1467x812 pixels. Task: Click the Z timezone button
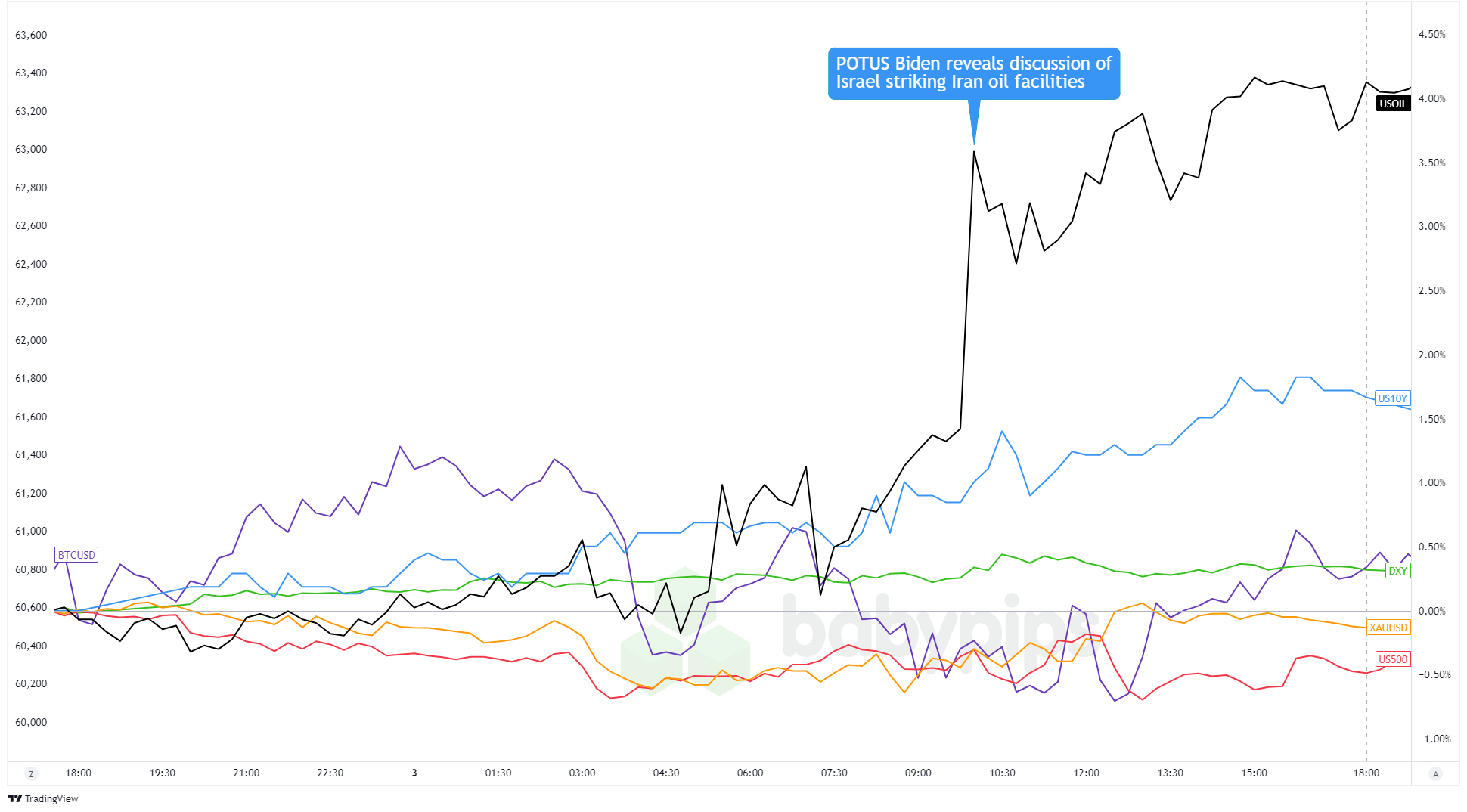(x=31, y=773)
